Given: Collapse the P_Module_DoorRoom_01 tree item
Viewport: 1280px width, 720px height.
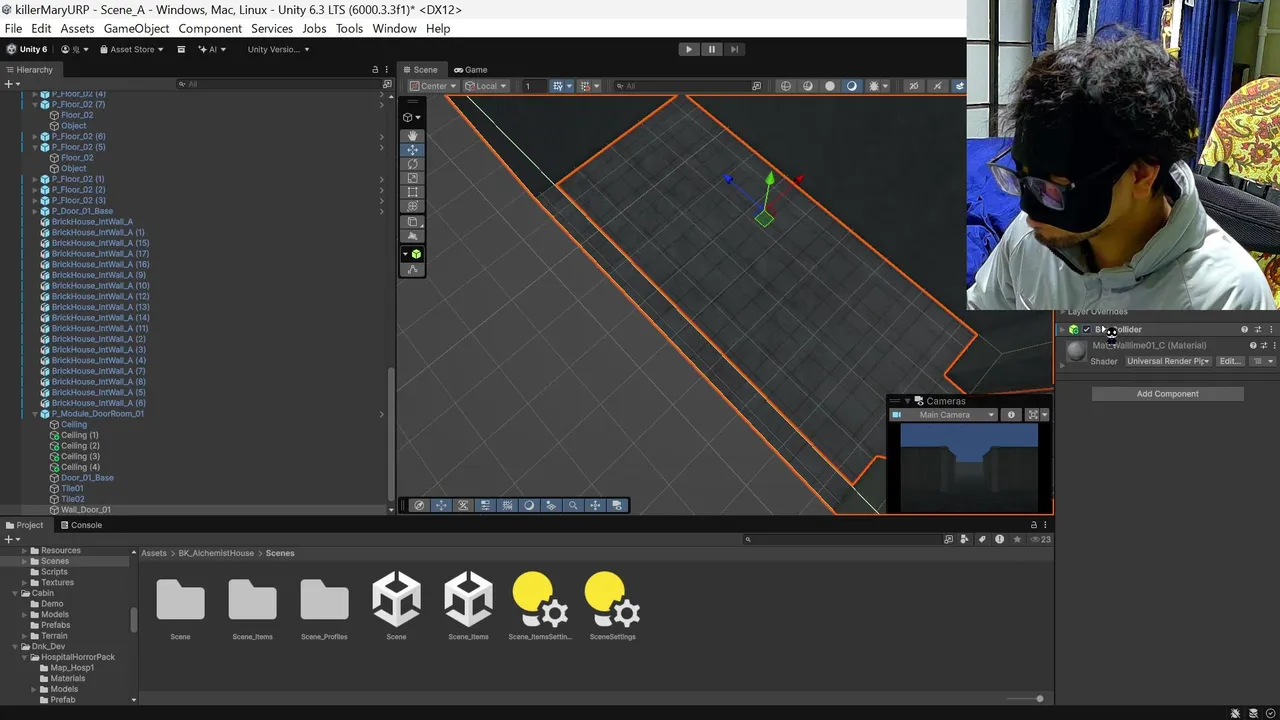Looking at the screenshot, I should 35,414.
